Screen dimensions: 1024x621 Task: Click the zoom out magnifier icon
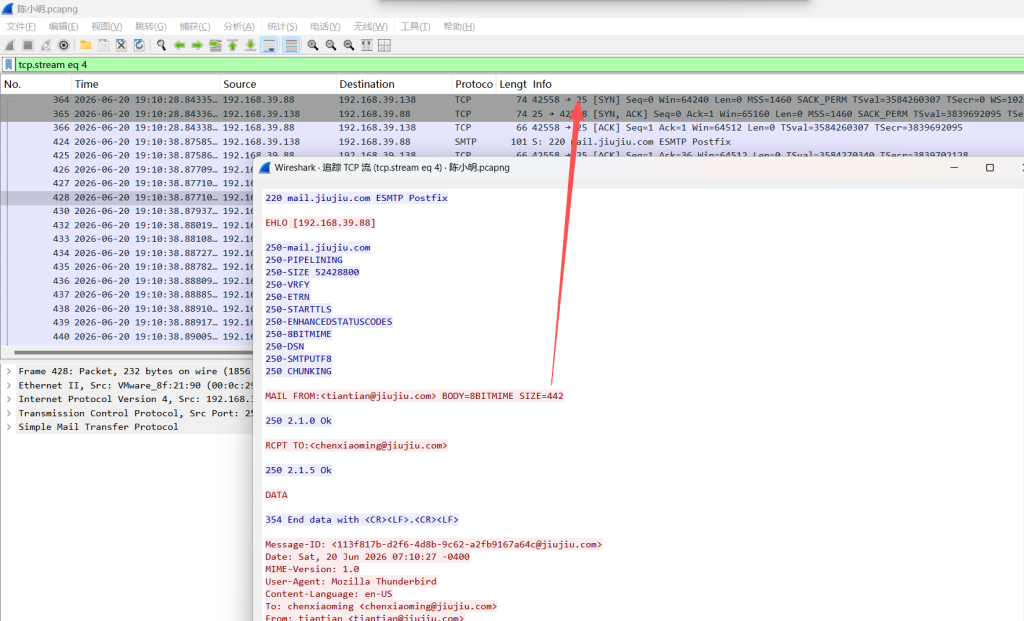(x=331, y=45)
